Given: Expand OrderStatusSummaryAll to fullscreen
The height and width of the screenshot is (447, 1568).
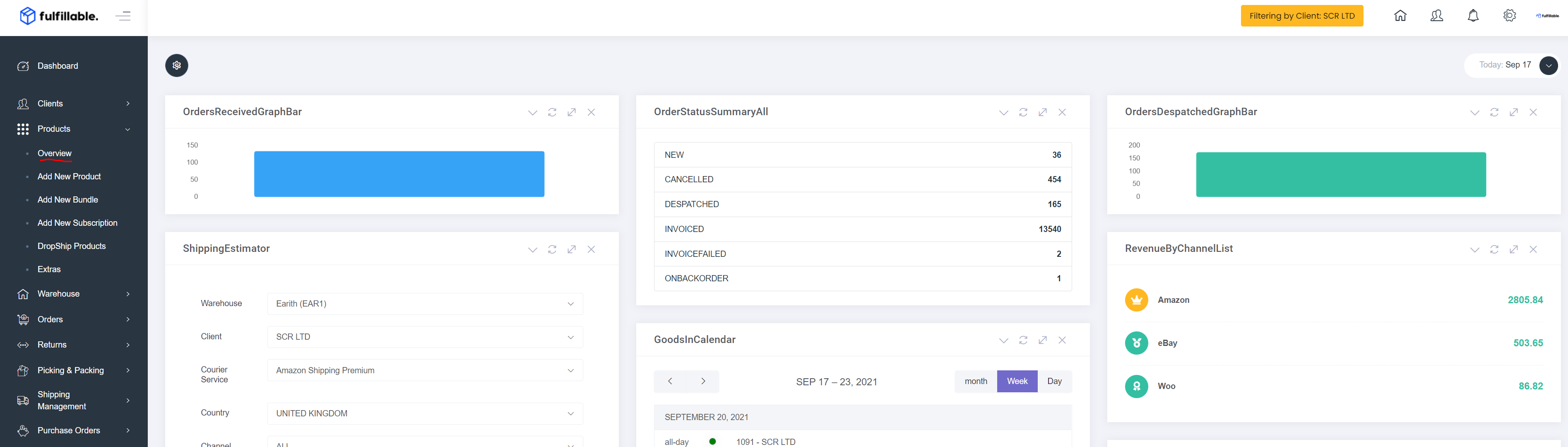Looking at the screenshot, I should point(1043,112).
